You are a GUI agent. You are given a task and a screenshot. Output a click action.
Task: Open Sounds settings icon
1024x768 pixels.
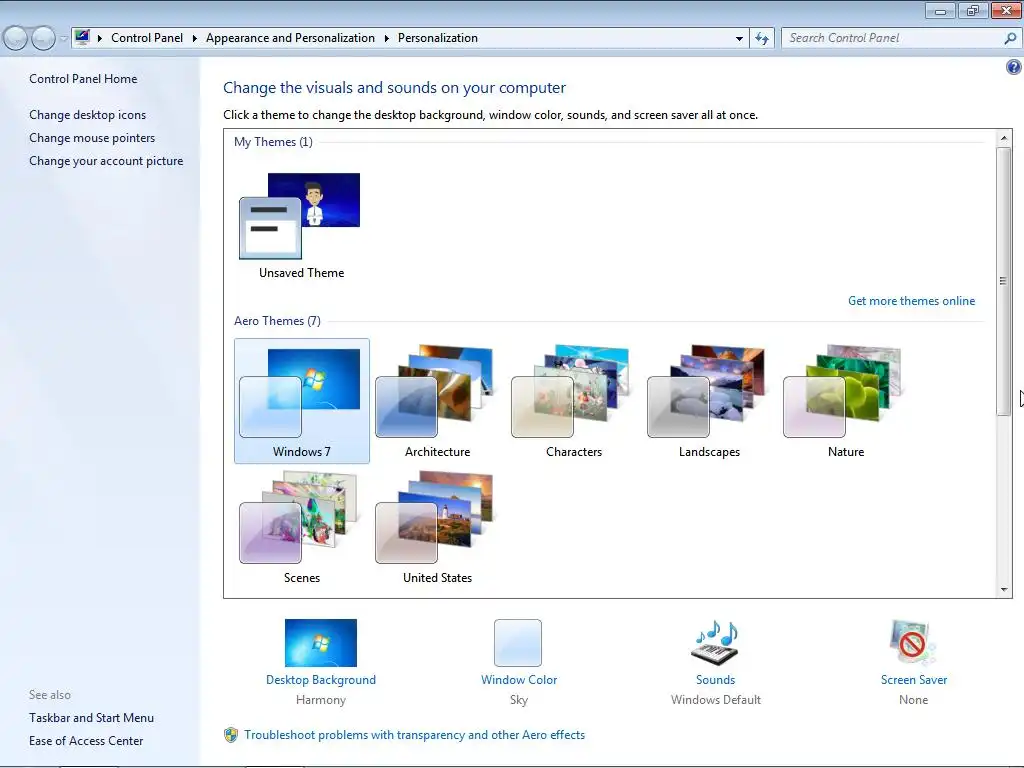point(715,643)
